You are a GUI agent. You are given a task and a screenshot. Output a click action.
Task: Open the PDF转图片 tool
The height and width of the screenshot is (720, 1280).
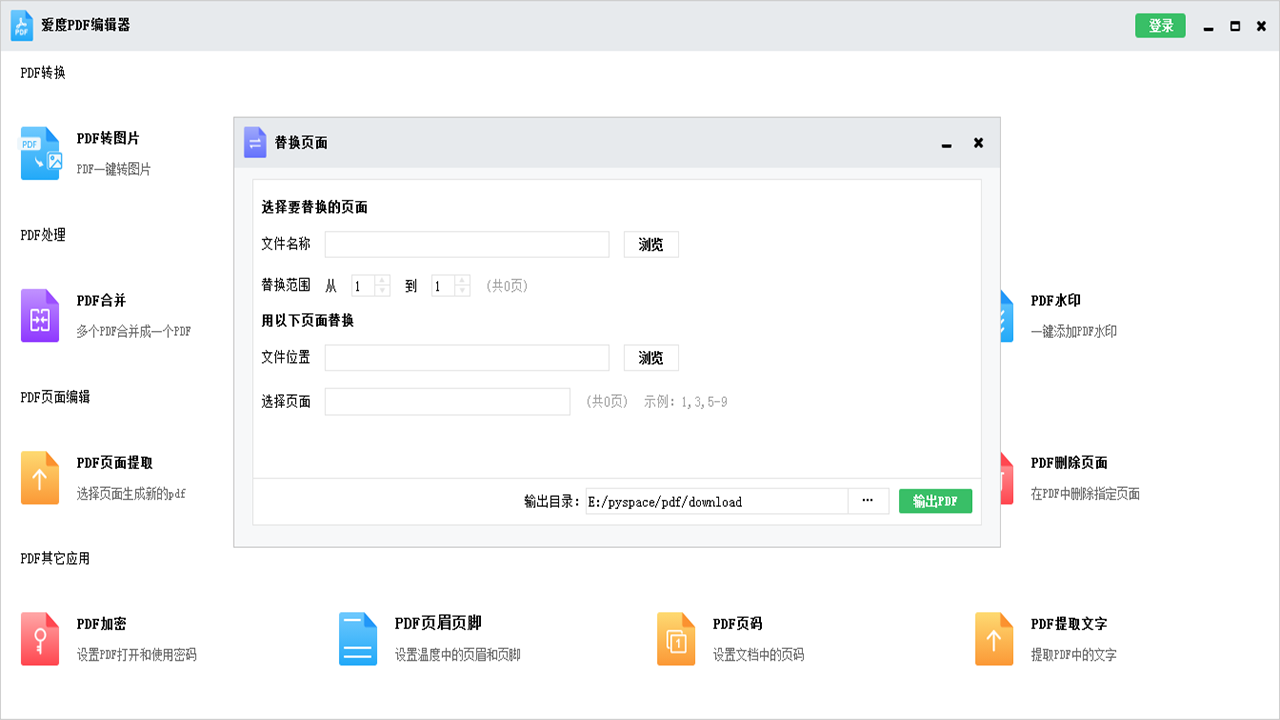[106, 139]
